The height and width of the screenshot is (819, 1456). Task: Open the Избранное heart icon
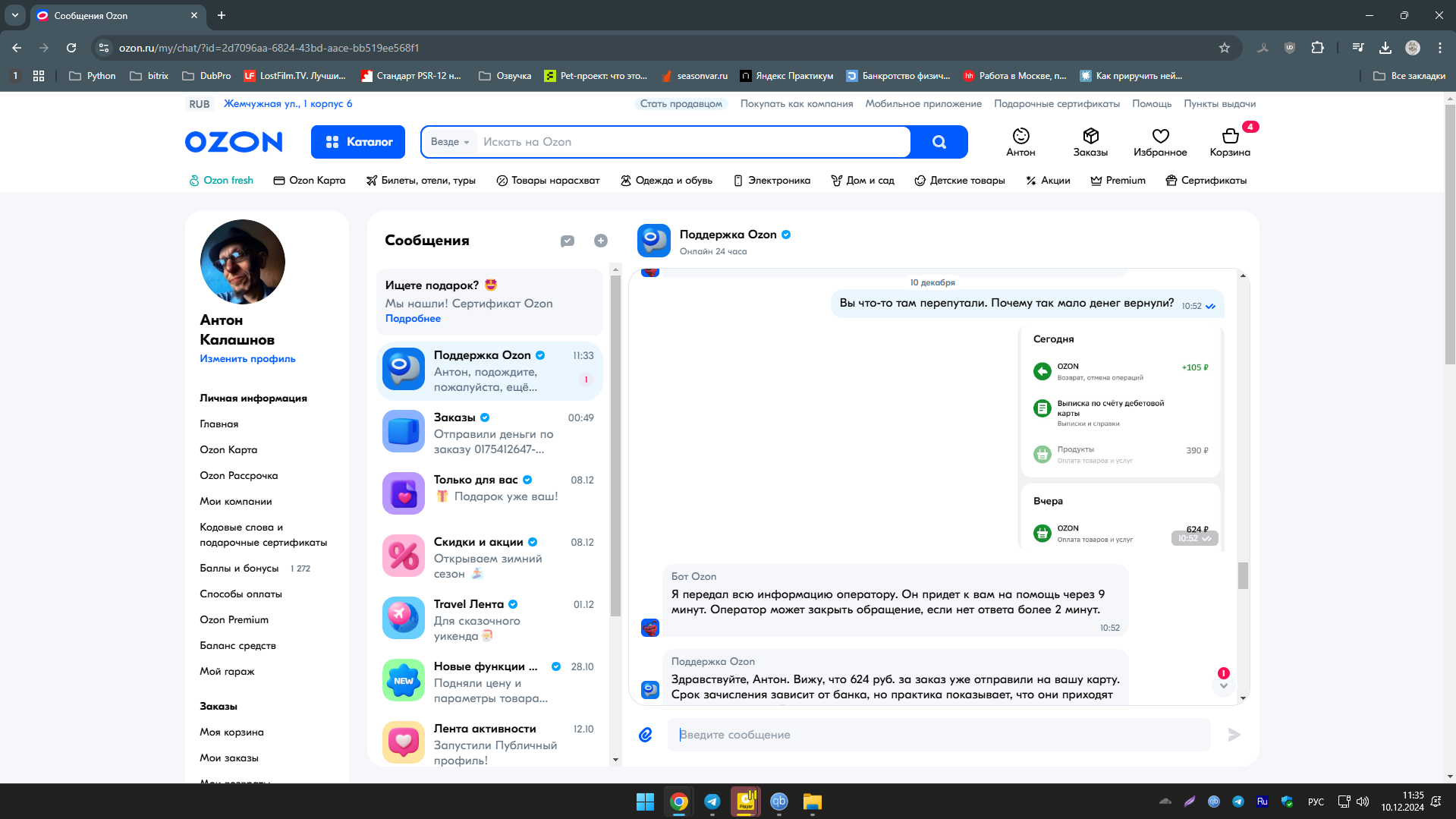coord(1160,142)
